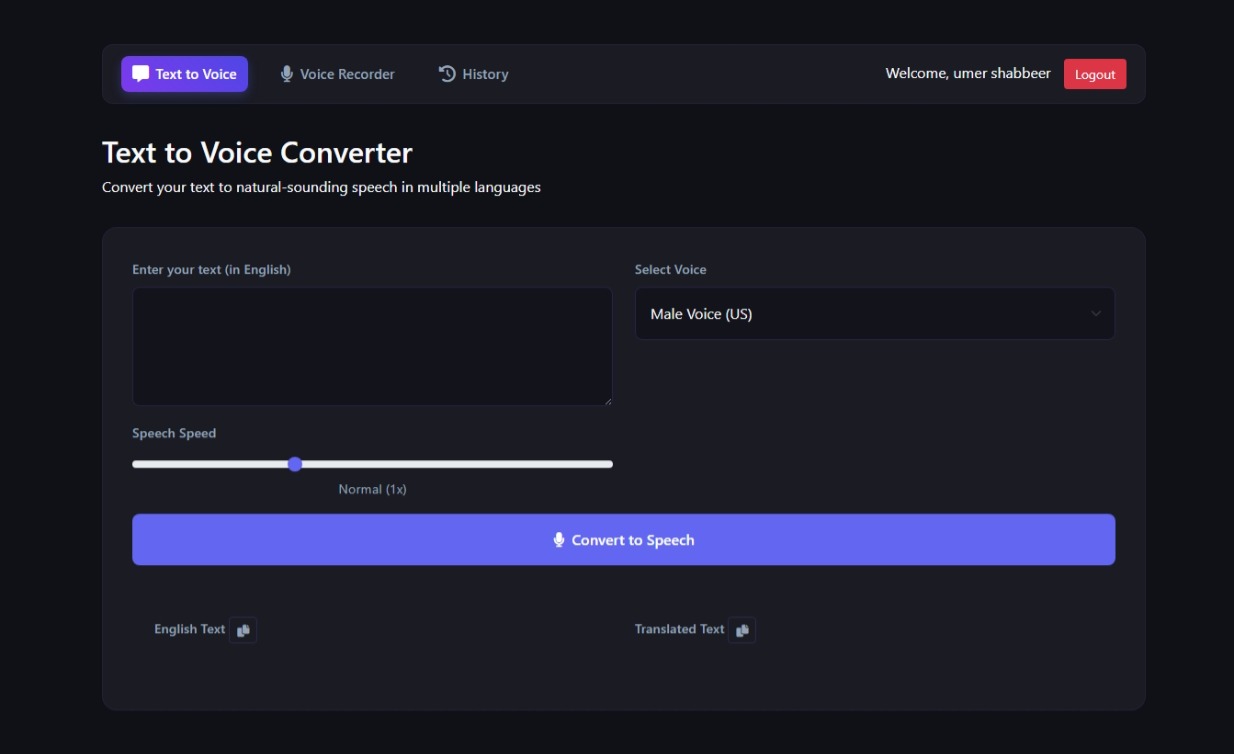Image resolution: width=1234 pixels, height=754 pixels.
Task: Click the Convert to Speech button
Action: tap(623, 540)
